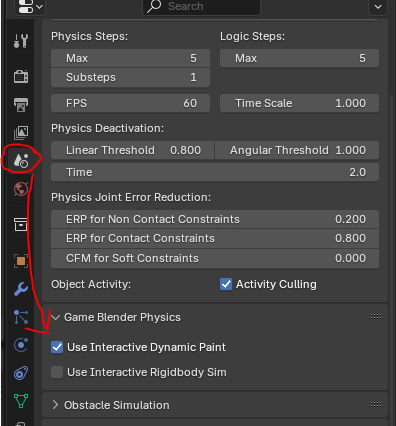The width and height of the screenshot is (396, 426).
Task: Click the Physics Steps label
Action: [x=89, y=36]
